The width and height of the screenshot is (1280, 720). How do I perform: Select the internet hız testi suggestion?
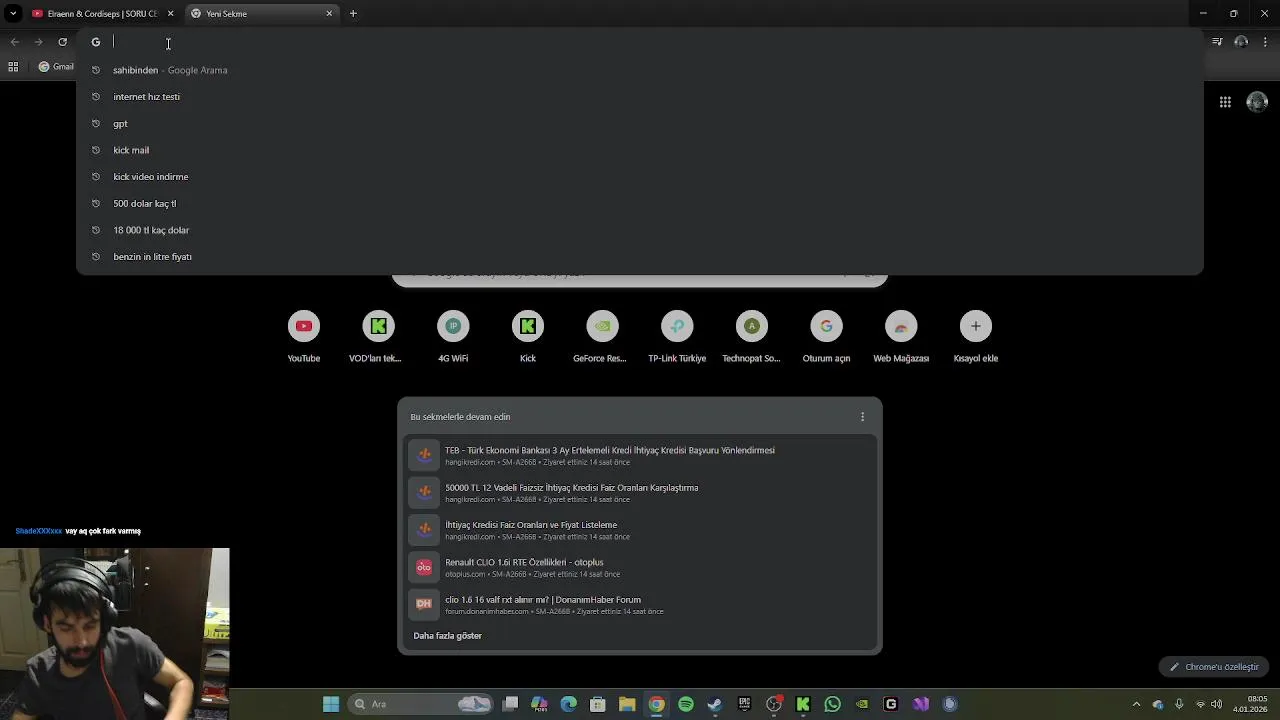[640, 97]
